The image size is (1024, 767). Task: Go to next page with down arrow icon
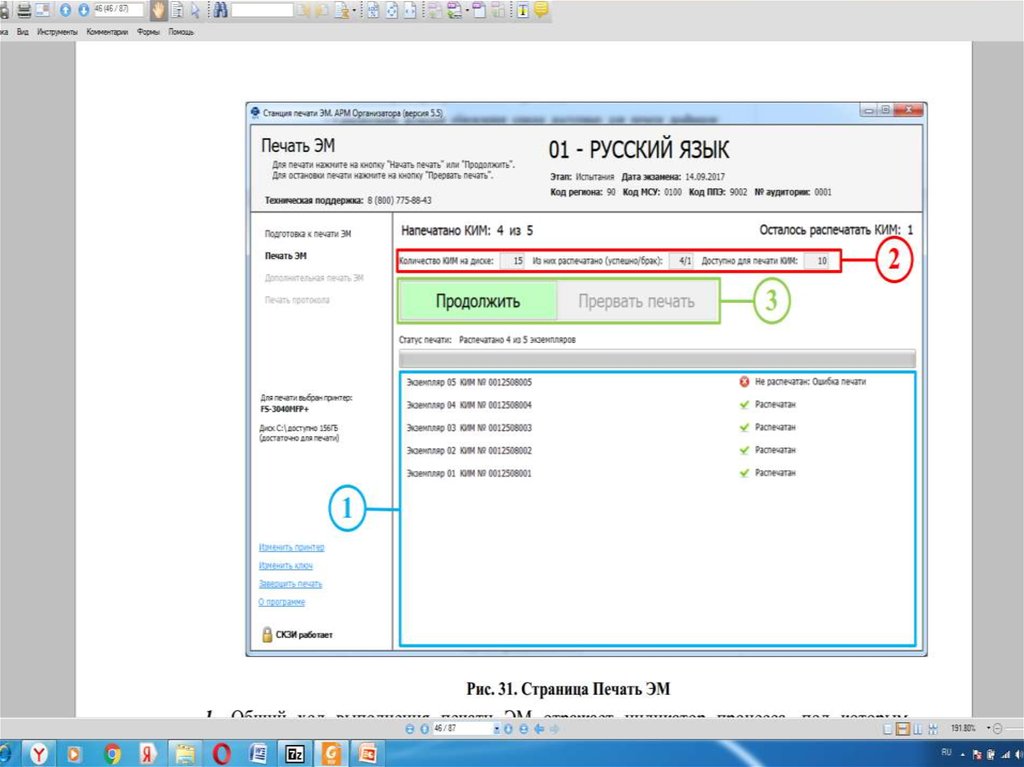(84, 10)
